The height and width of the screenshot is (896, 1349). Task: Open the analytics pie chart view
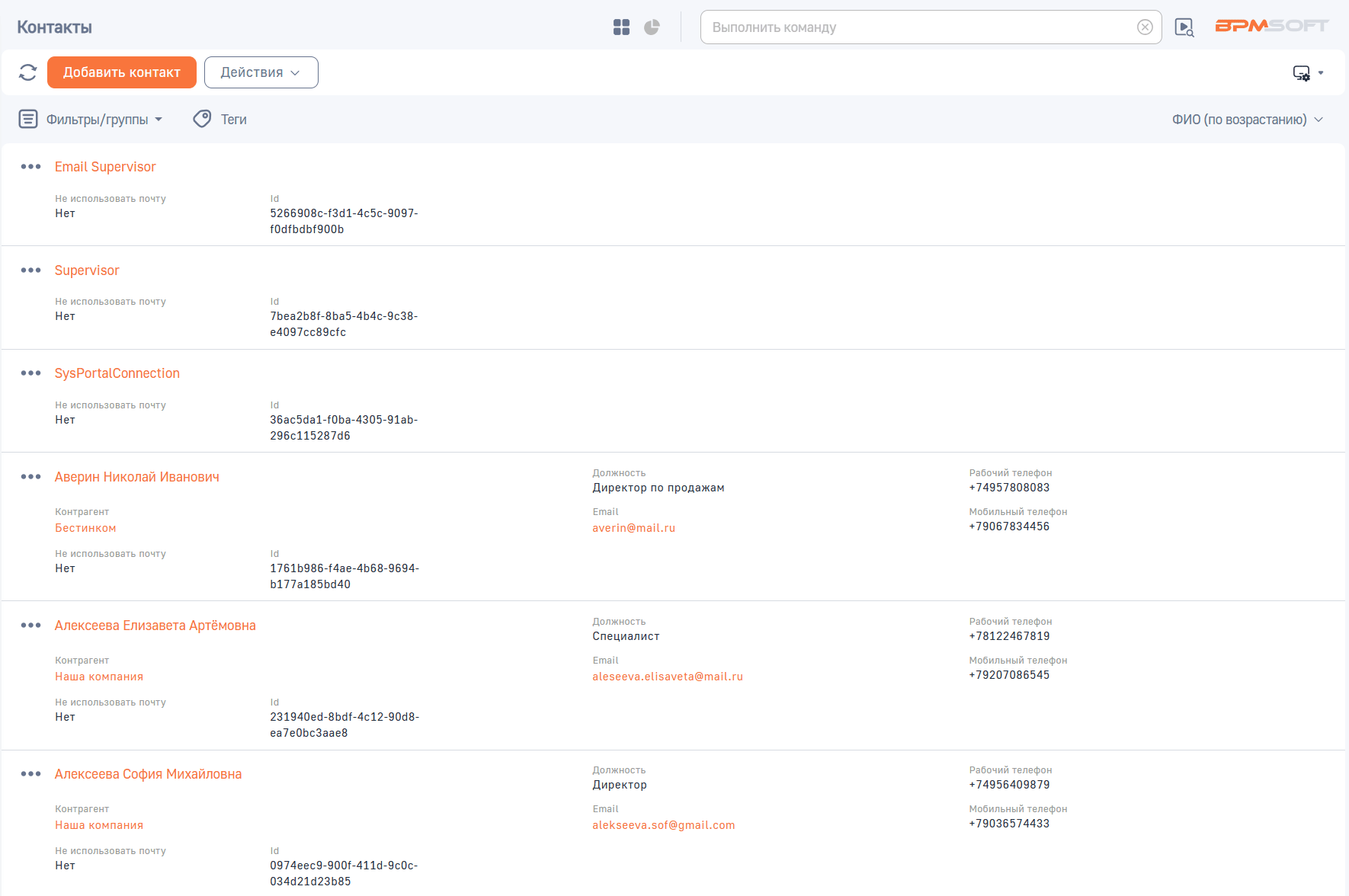click(x=652, y=27)
